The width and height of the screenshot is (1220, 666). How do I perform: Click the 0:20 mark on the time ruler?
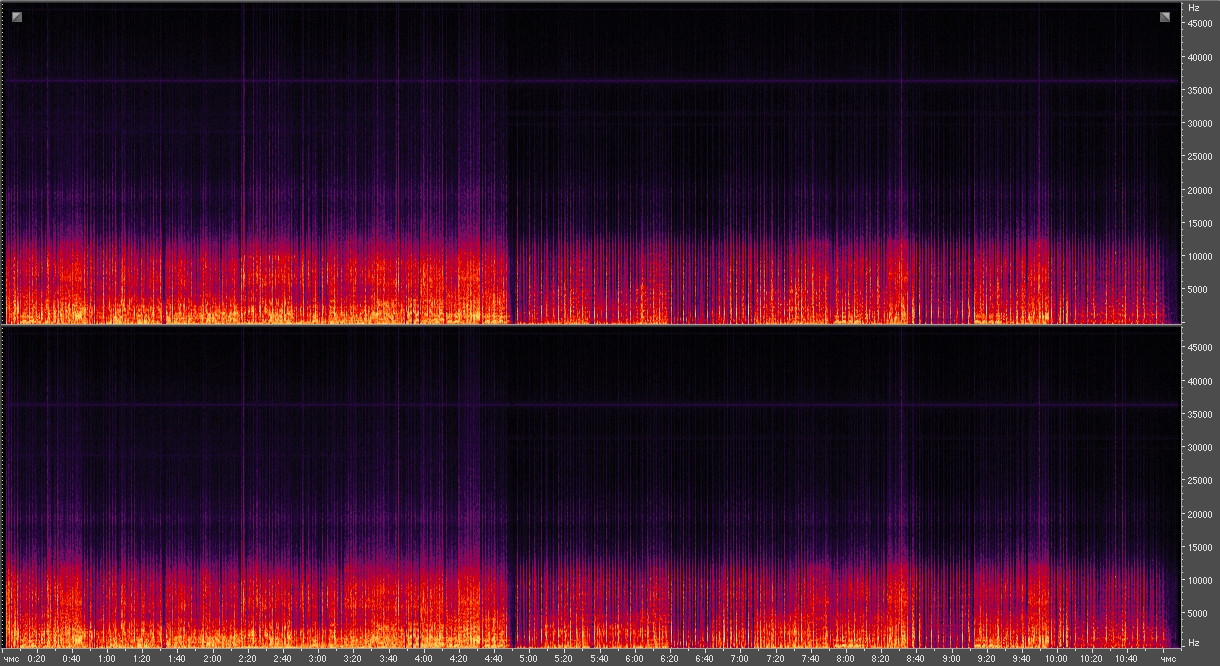pos(36,659)
